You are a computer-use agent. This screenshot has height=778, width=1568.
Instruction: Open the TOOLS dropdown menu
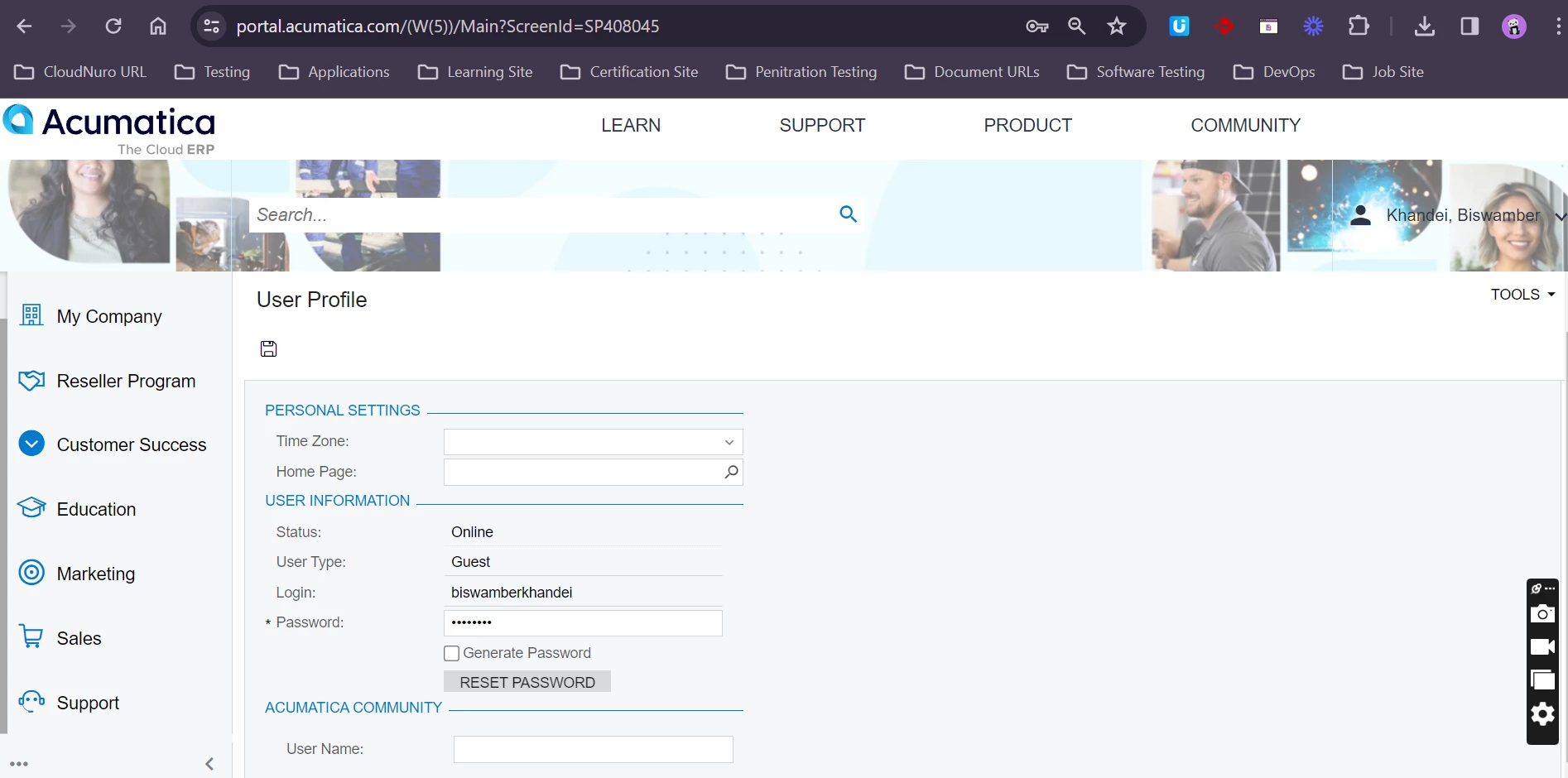coord(1523,295)
